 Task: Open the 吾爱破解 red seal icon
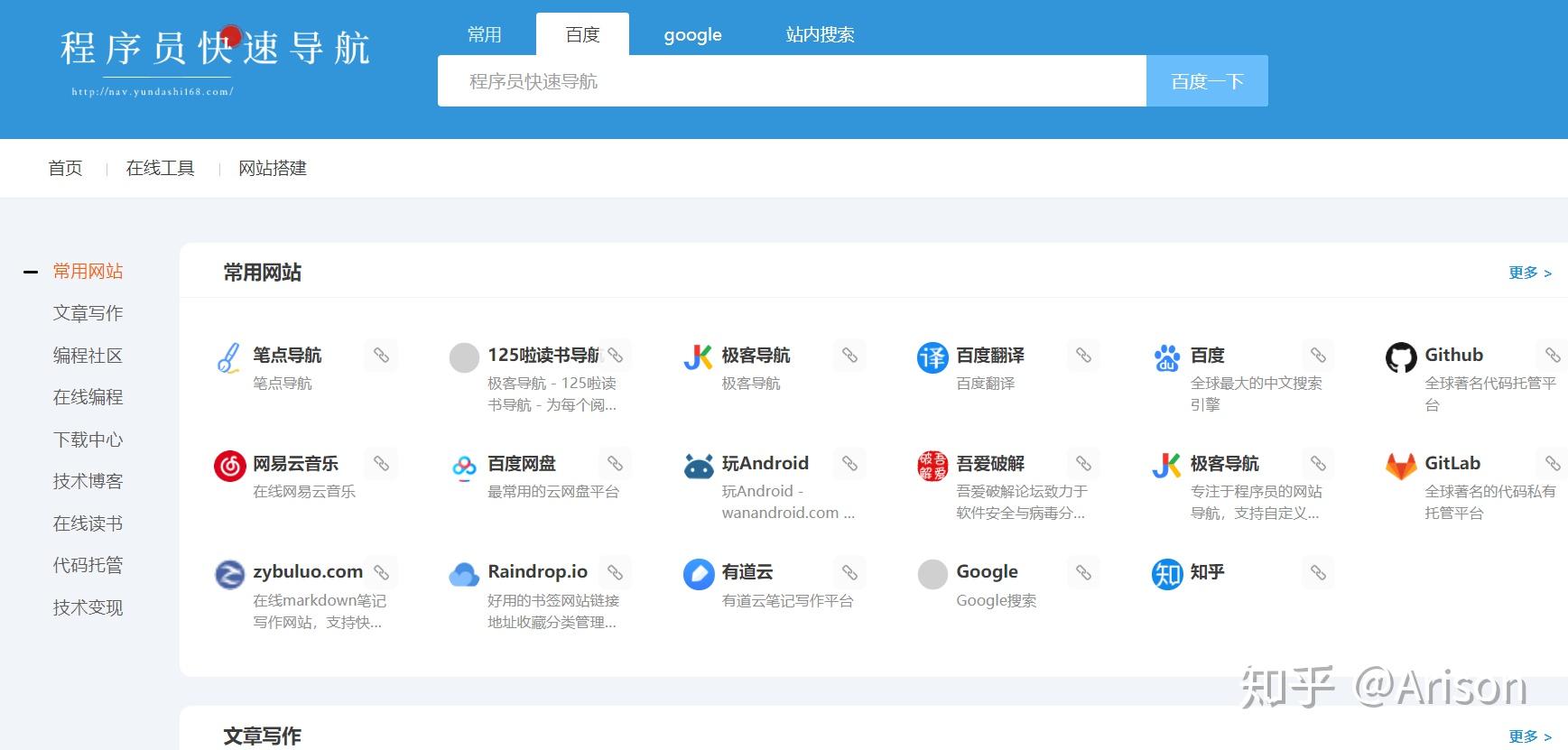(932, 466)
